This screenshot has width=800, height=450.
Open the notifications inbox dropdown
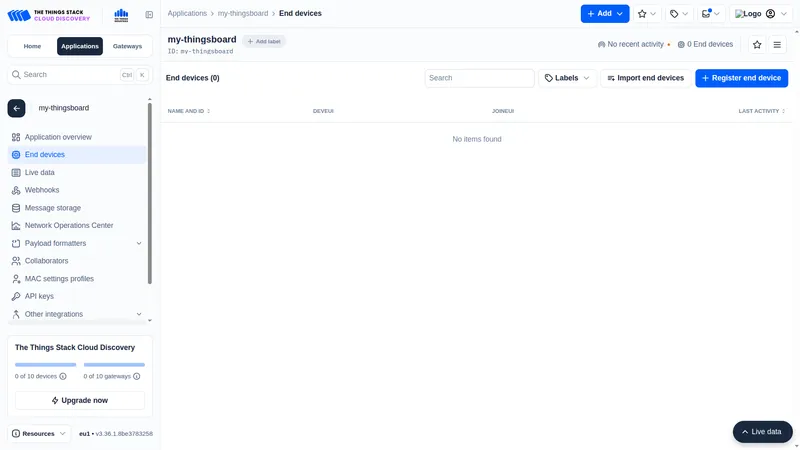click(x=711, y=14)
